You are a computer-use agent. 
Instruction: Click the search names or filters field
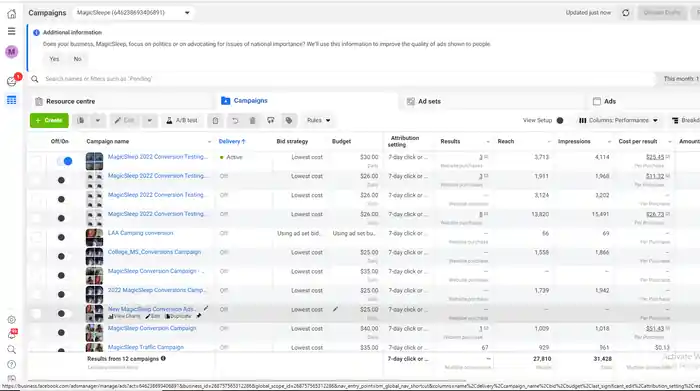coord(342,79)
